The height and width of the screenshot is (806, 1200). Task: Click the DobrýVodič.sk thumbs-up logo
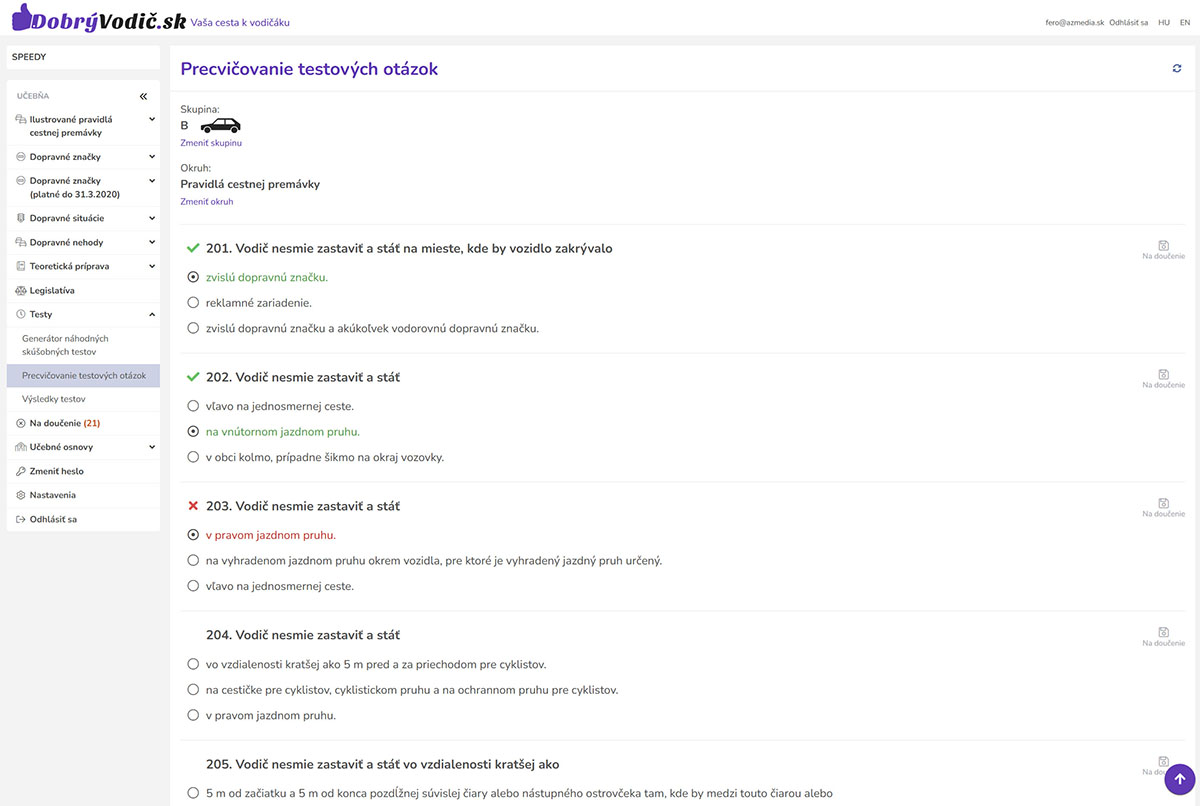pos(22,20)
